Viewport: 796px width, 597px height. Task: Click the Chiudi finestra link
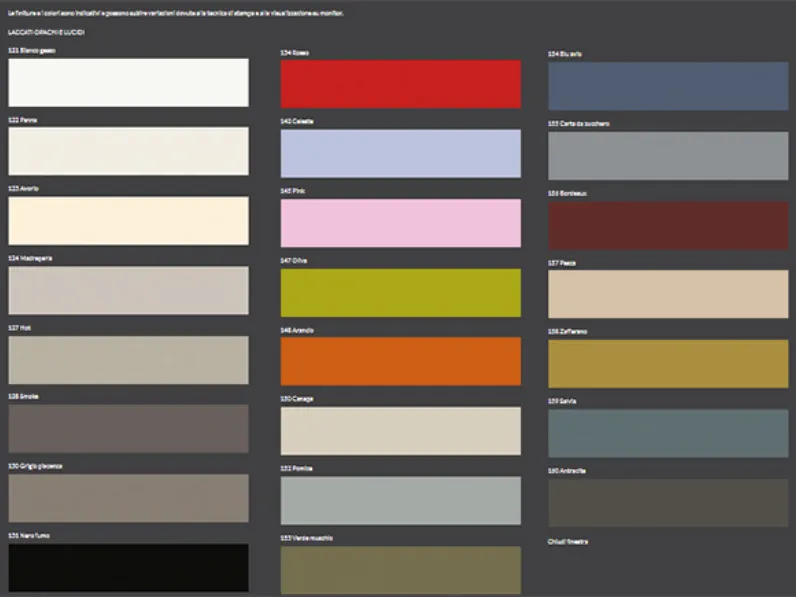click(568, 542)
